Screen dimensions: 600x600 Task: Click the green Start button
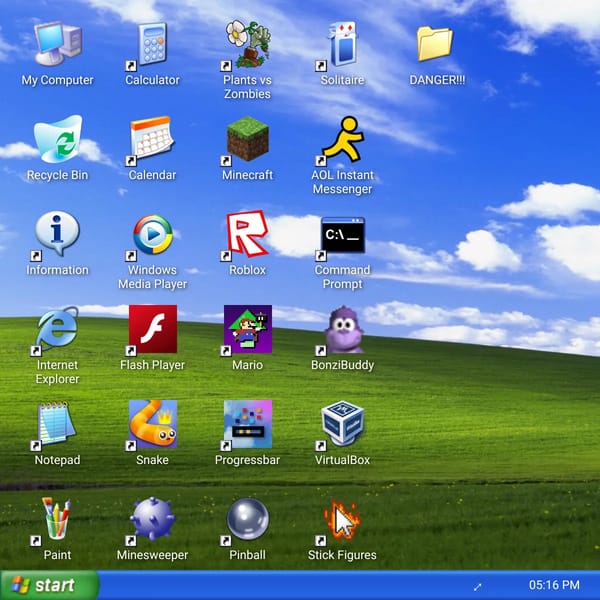click(50, 585)
